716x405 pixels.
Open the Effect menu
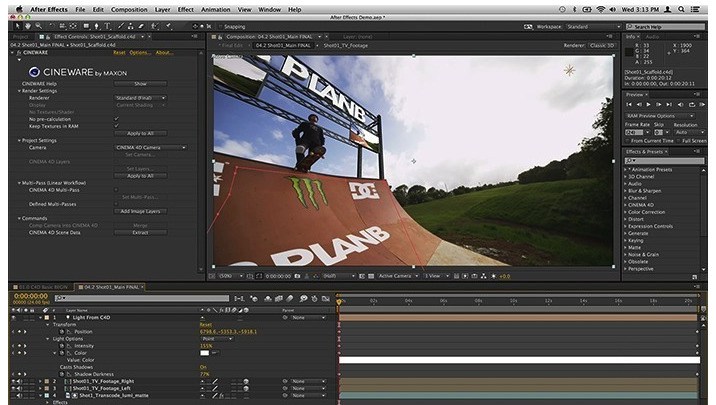tap(185, 9)
